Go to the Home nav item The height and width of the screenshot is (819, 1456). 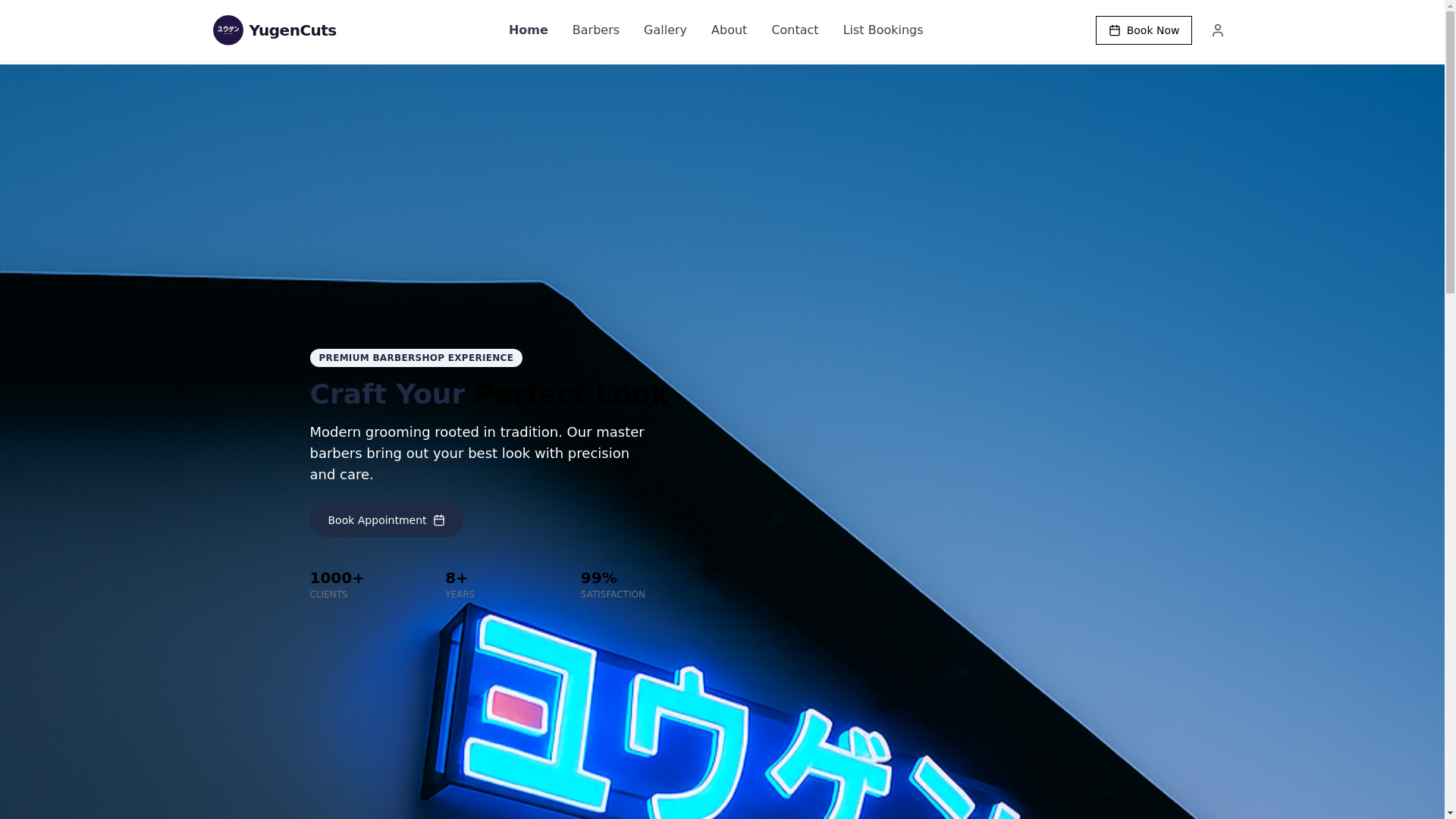528,30
